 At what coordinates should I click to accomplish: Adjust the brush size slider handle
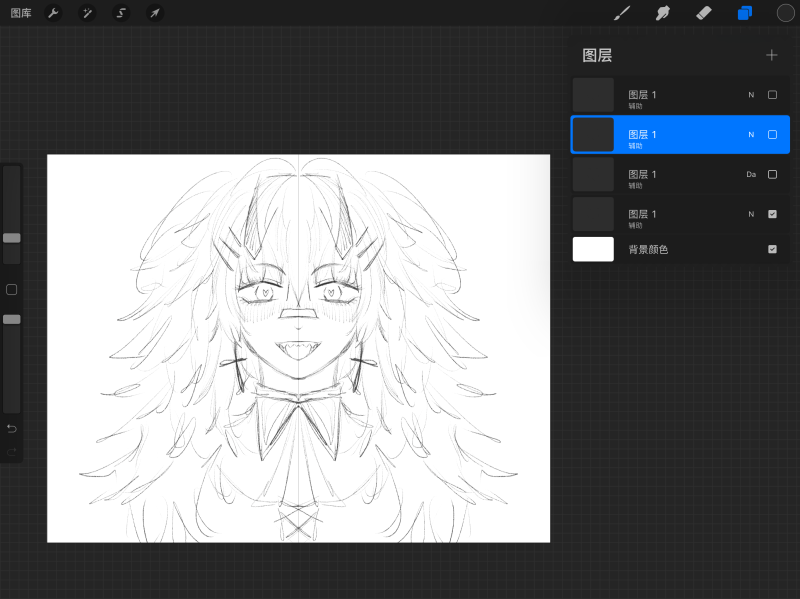tap(12, 238)
